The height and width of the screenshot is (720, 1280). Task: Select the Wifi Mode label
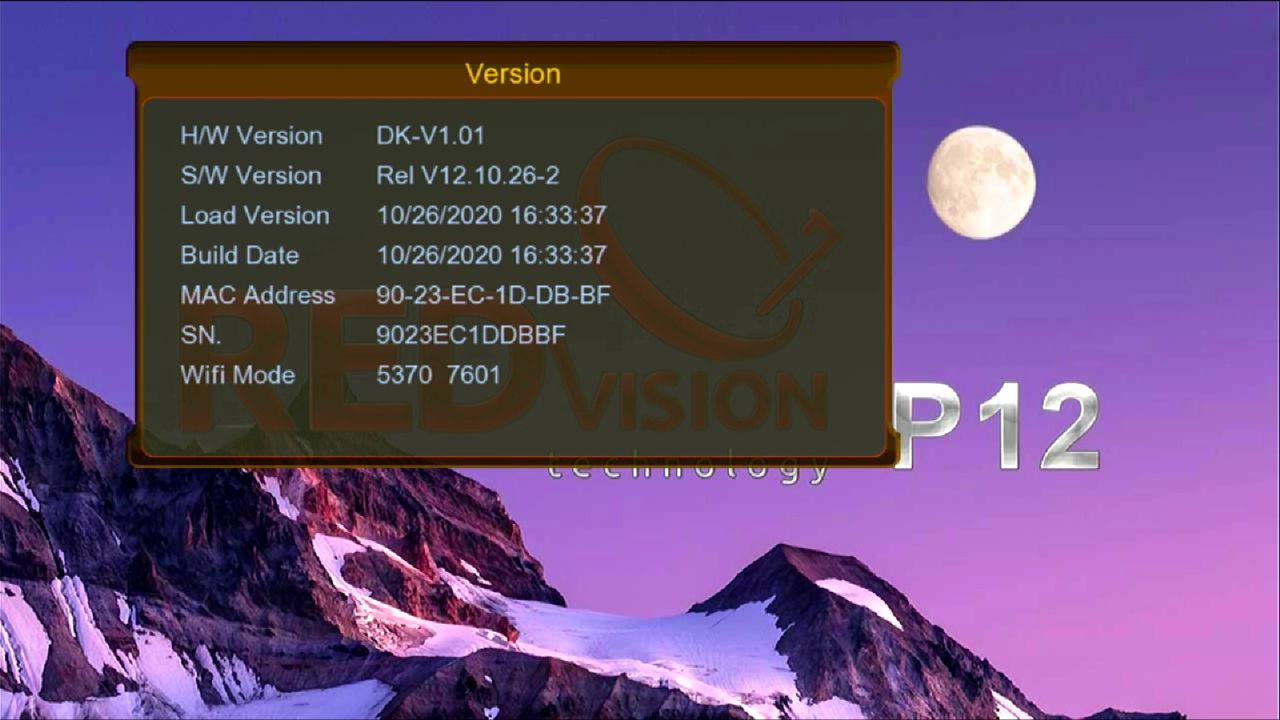pyautogui.click(x=237, y=376)
